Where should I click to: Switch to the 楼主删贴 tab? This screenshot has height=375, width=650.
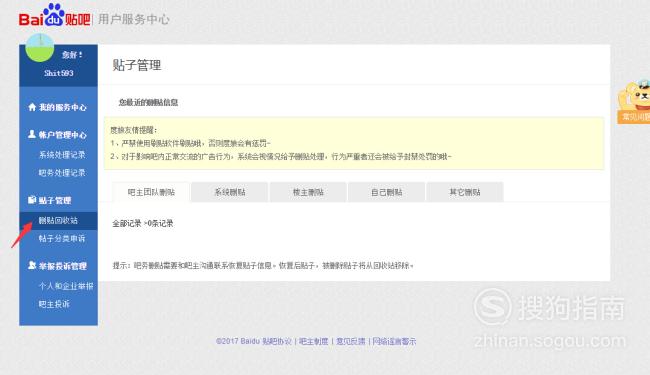[x=308, y=192]
